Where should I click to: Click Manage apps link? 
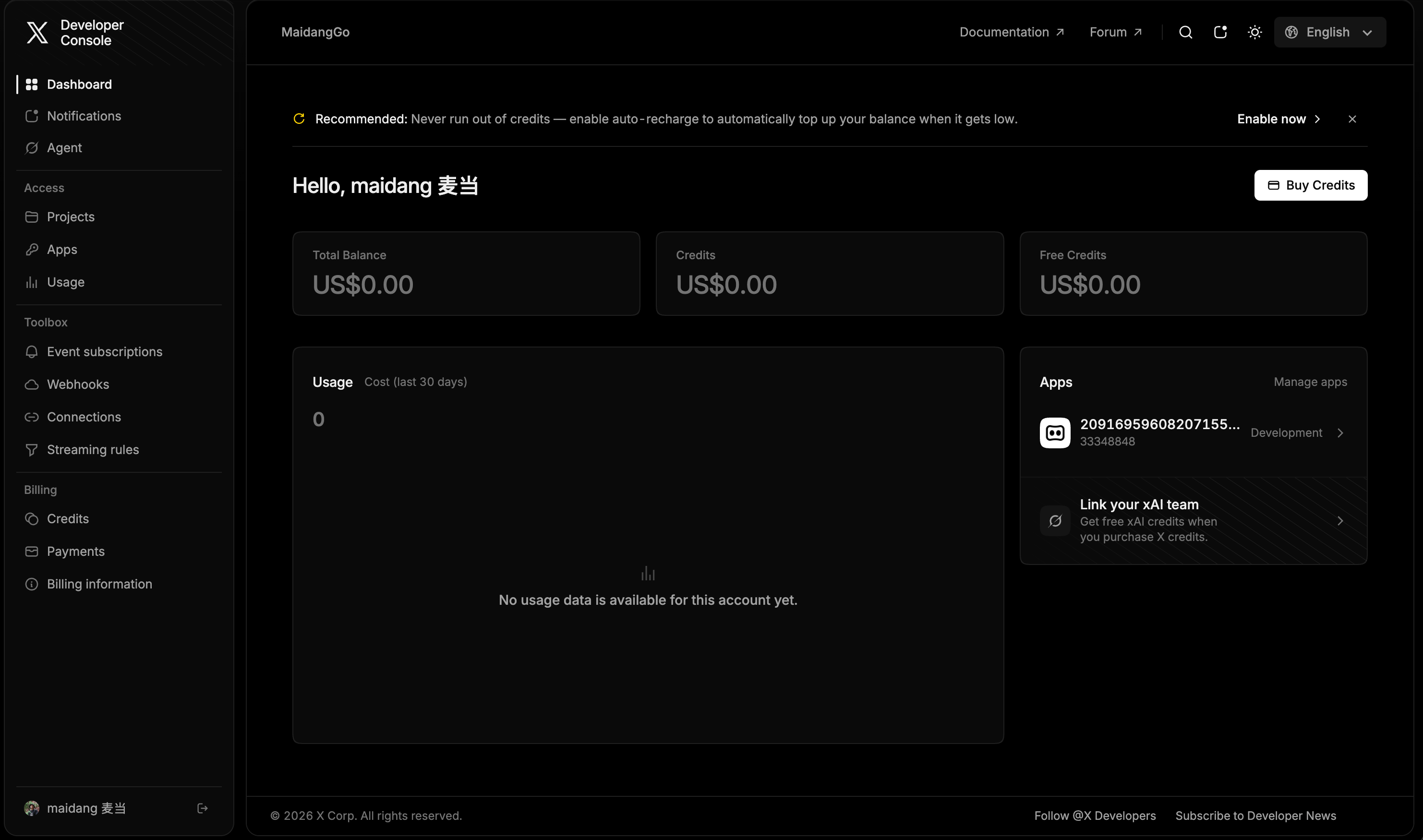point(1310,382)
